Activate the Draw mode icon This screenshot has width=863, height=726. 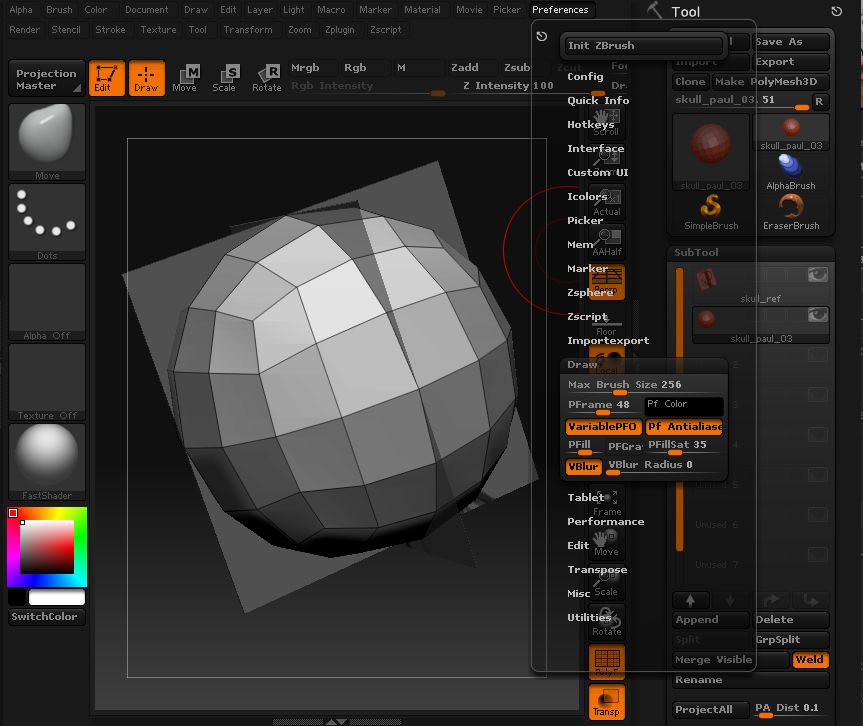click(148, 80)
